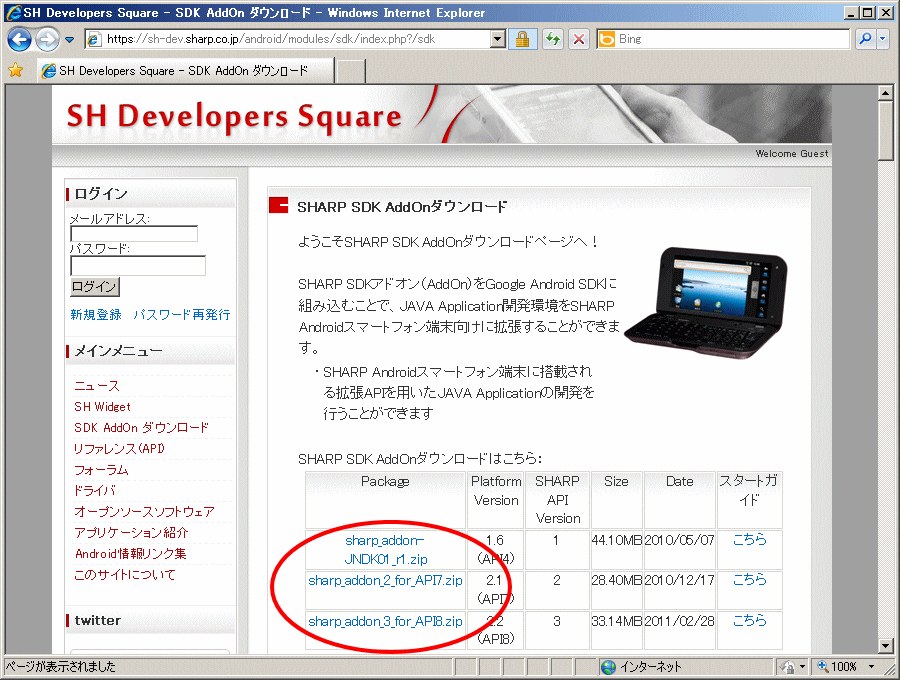Viewport: 900px width, 680px height.
Task: Click the vertical scrollbar thumb
Action: click(x=886, y=130)
